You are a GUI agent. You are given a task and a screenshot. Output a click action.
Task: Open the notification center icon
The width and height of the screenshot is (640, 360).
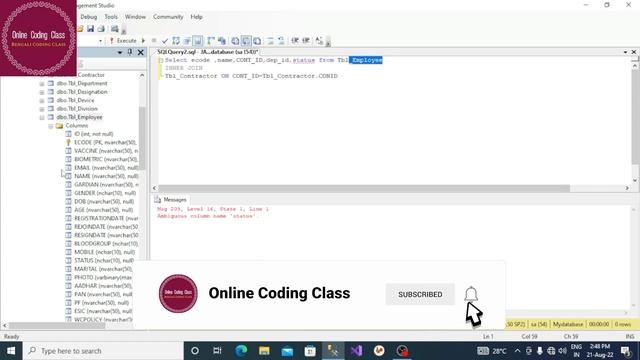click(625, 351)
